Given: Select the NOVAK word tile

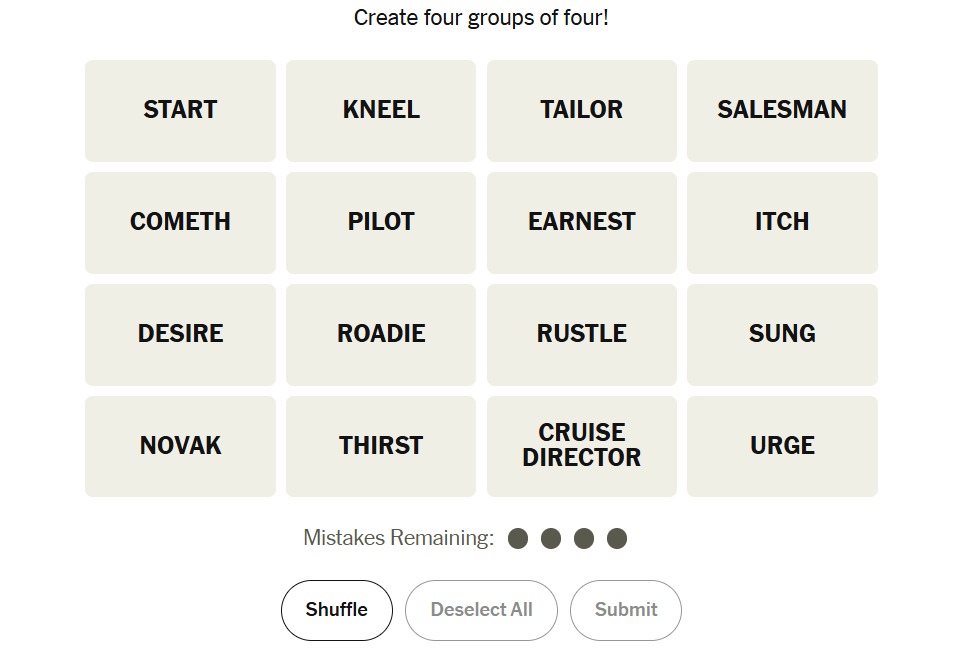Looking at the screenshot, I should pos(180,446).
